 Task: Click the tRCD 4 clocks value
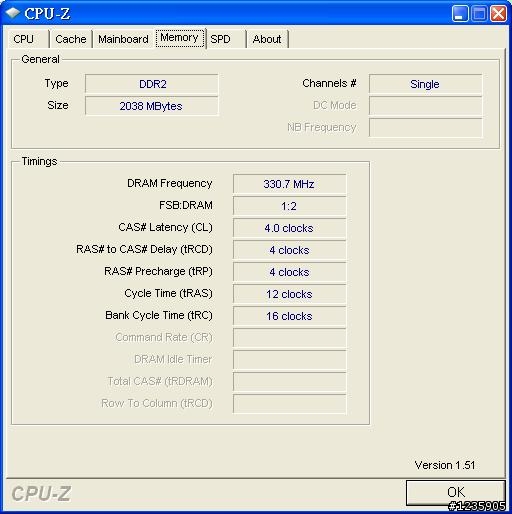coord(289,250)
